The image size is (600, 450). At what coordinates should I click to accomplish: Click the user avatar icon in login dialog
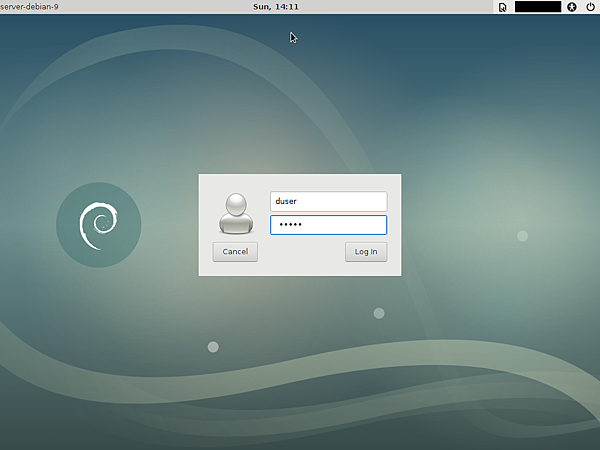[237, 211]
